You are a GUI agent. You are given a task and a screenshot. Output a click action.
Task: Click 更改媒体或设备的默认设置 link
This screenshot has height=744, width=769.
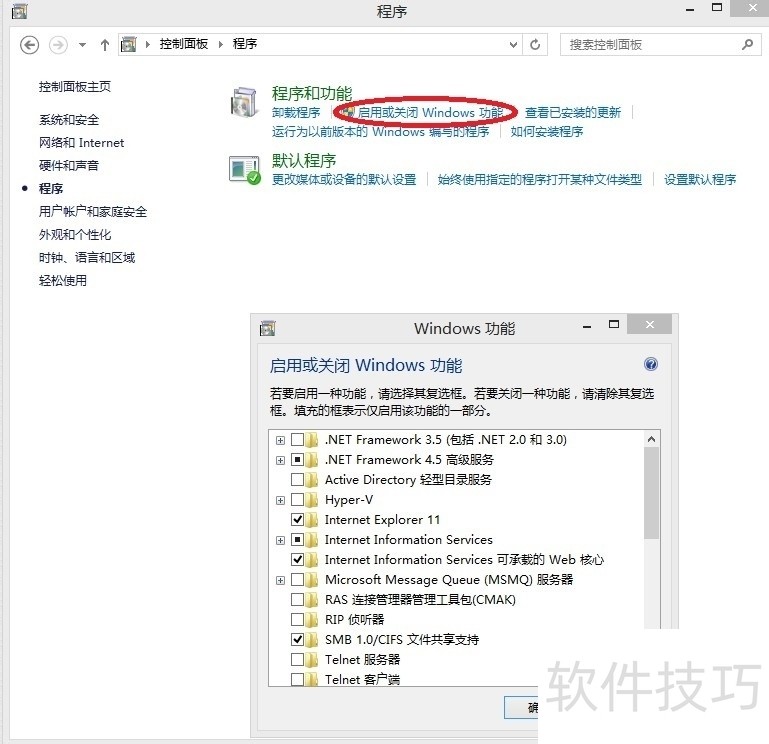(344, 180)
